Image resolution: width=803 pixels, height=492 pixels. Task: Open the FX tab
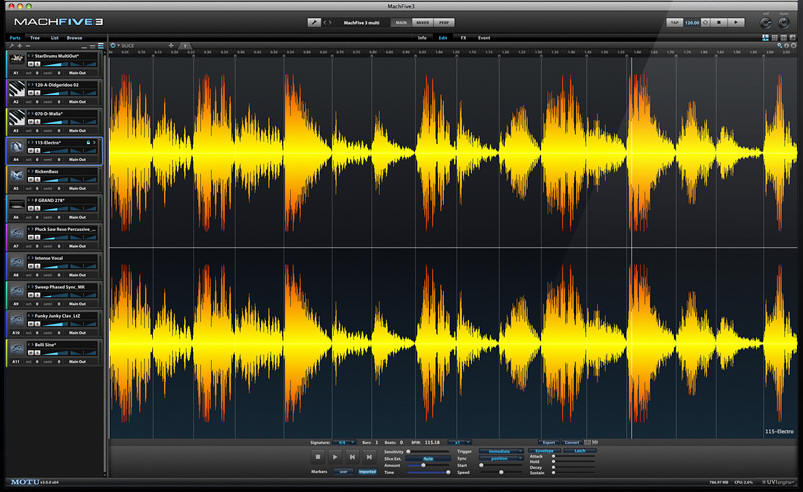point(463,37)
